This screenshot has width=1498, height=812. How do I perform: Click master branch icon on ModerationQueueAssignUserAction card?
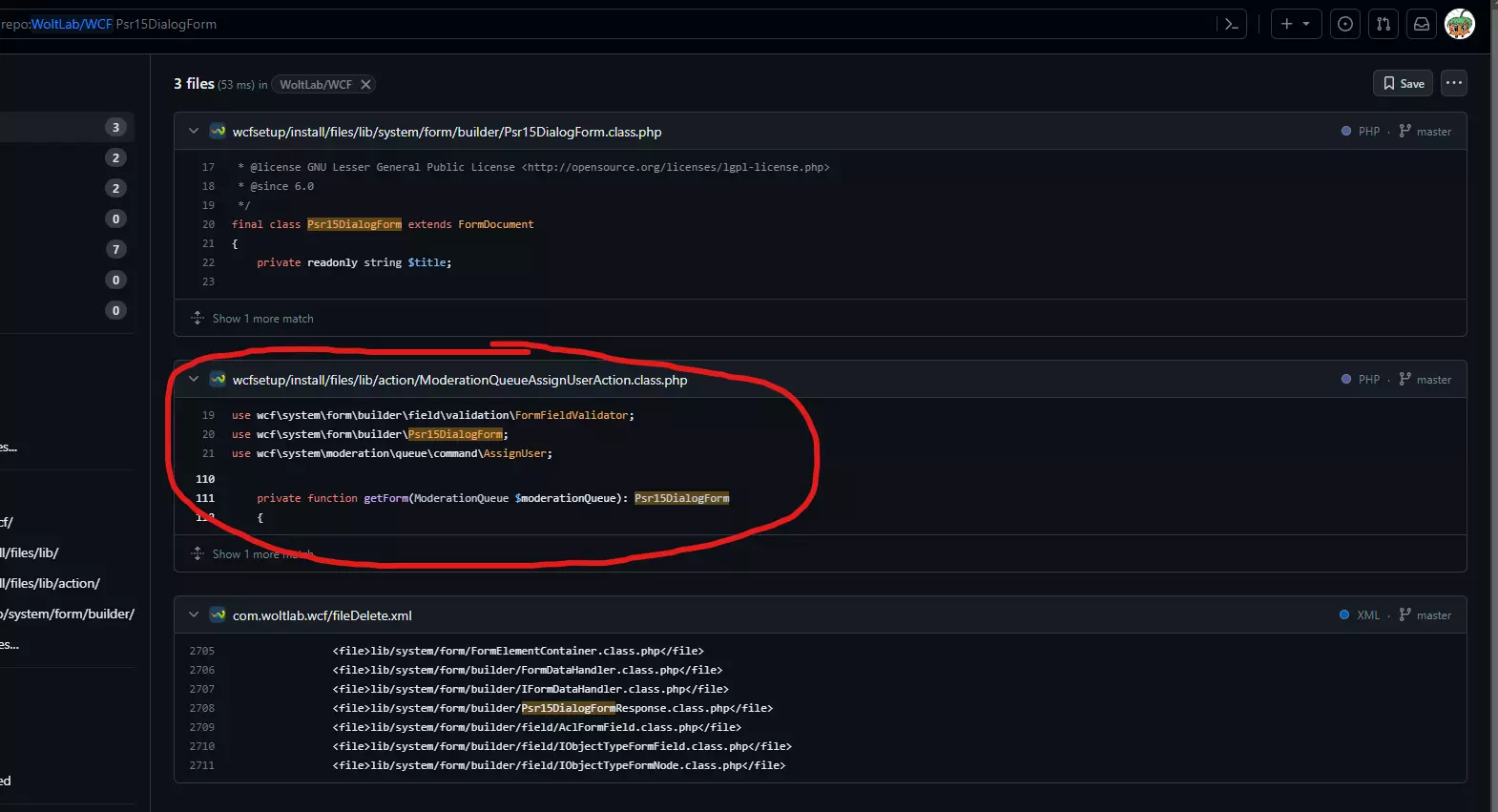point(1404,379)
